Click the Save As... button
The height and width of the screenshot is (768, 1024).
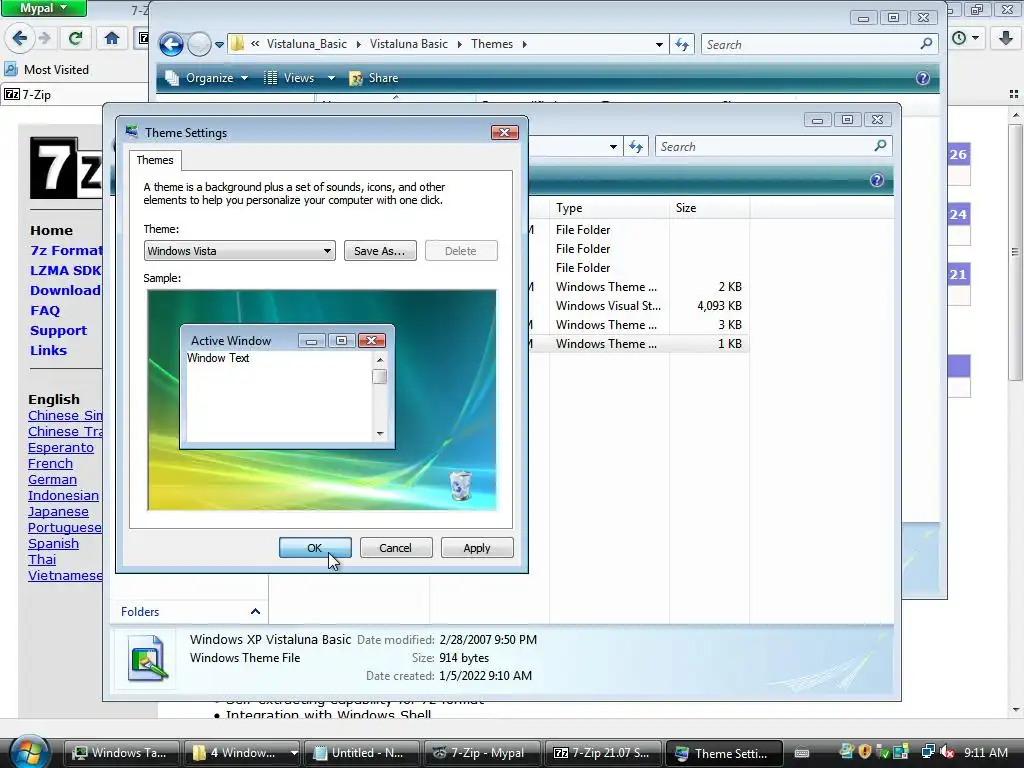pos(380,251)
